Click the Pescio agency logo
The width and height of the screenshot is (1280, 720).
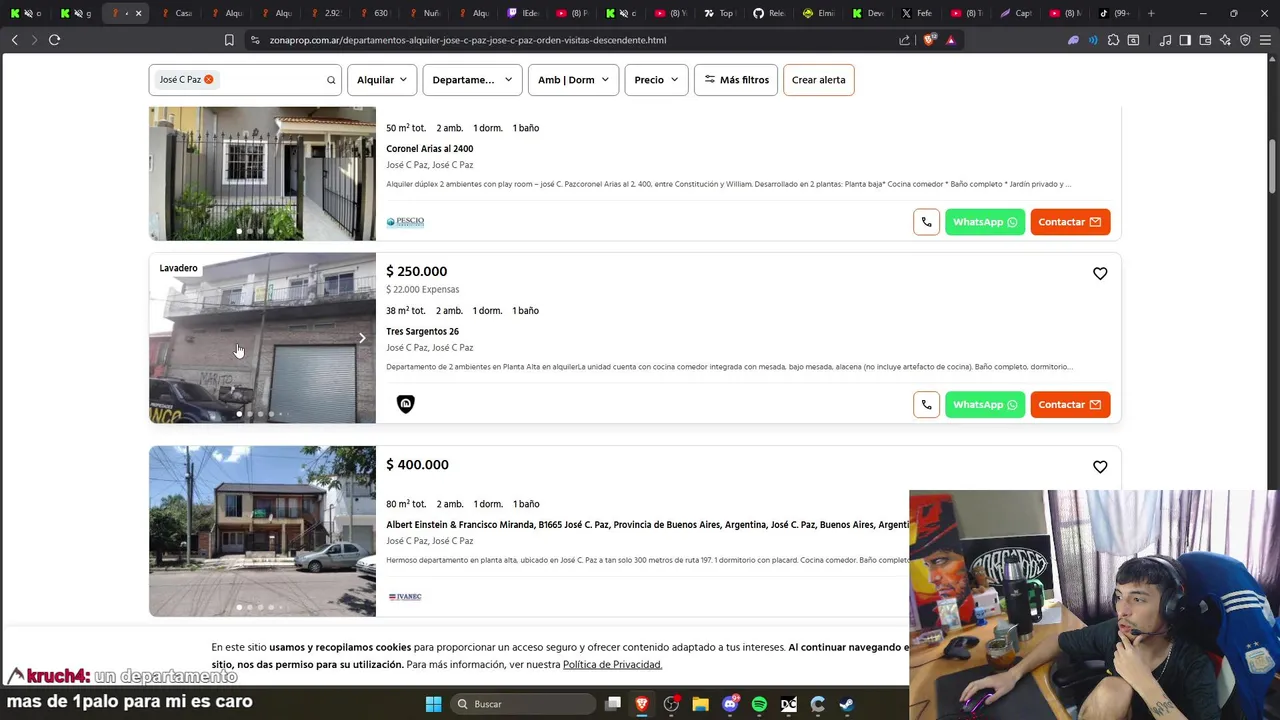(x=405, y=221)
